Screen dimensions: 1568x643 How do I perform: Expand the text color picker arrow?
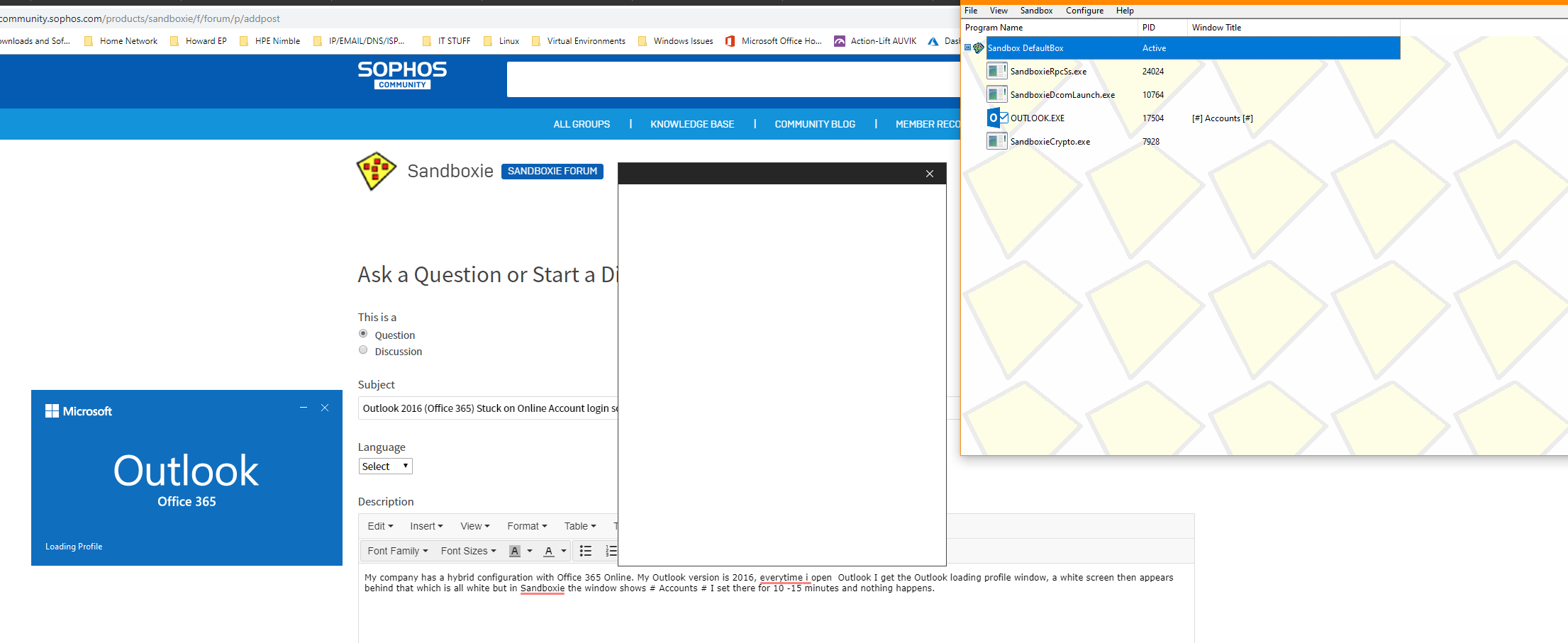(x=564, y=551)
